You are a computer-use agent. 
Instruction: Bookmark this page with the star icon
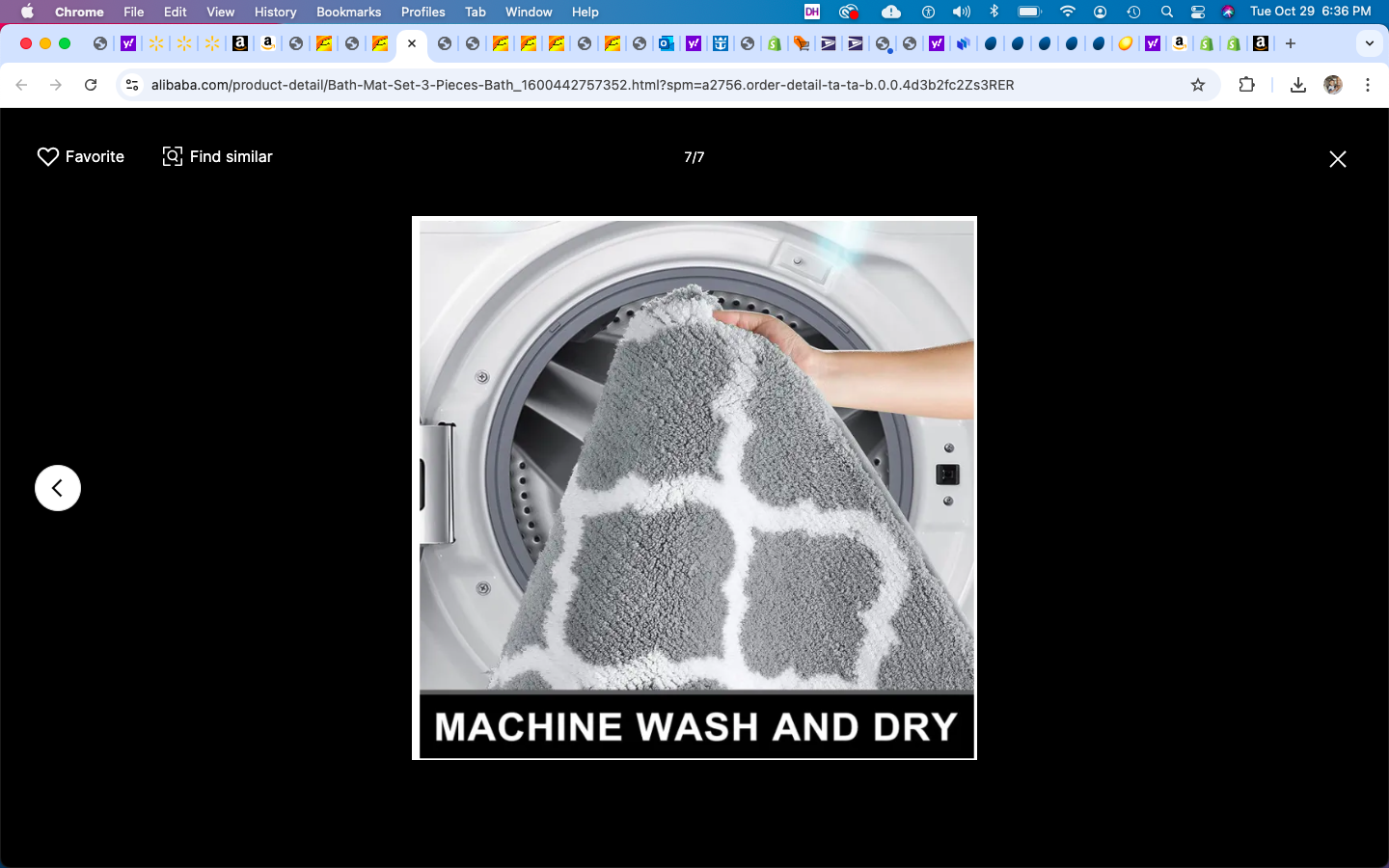click(x=1198, y=85)
